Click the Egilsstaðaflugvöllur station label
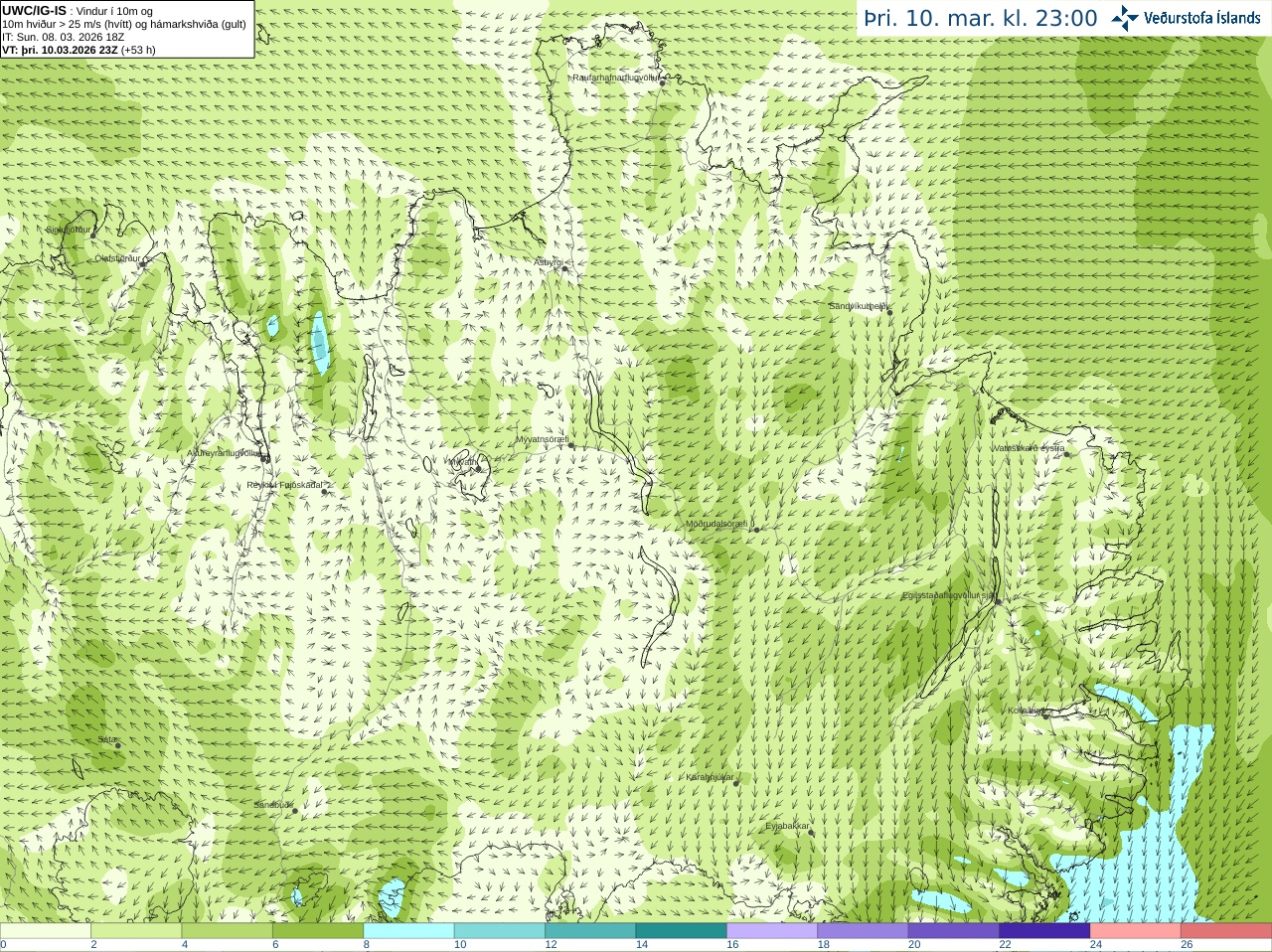Viewport: 1272px width, 952px height. (948, 595)
